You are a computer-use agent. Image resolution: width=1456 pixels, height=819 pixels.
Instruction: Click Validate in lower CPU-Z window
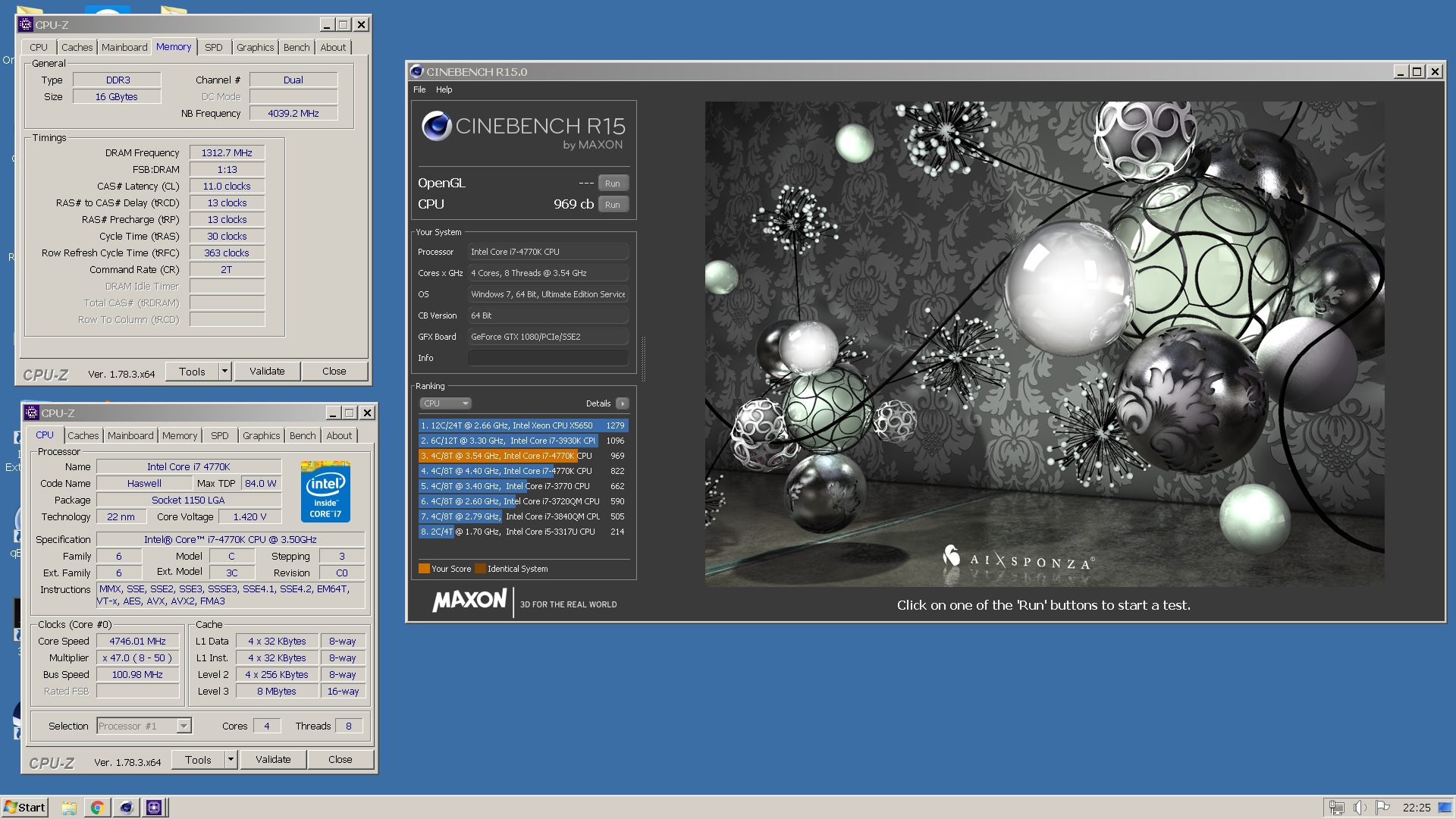coord(273,760)
